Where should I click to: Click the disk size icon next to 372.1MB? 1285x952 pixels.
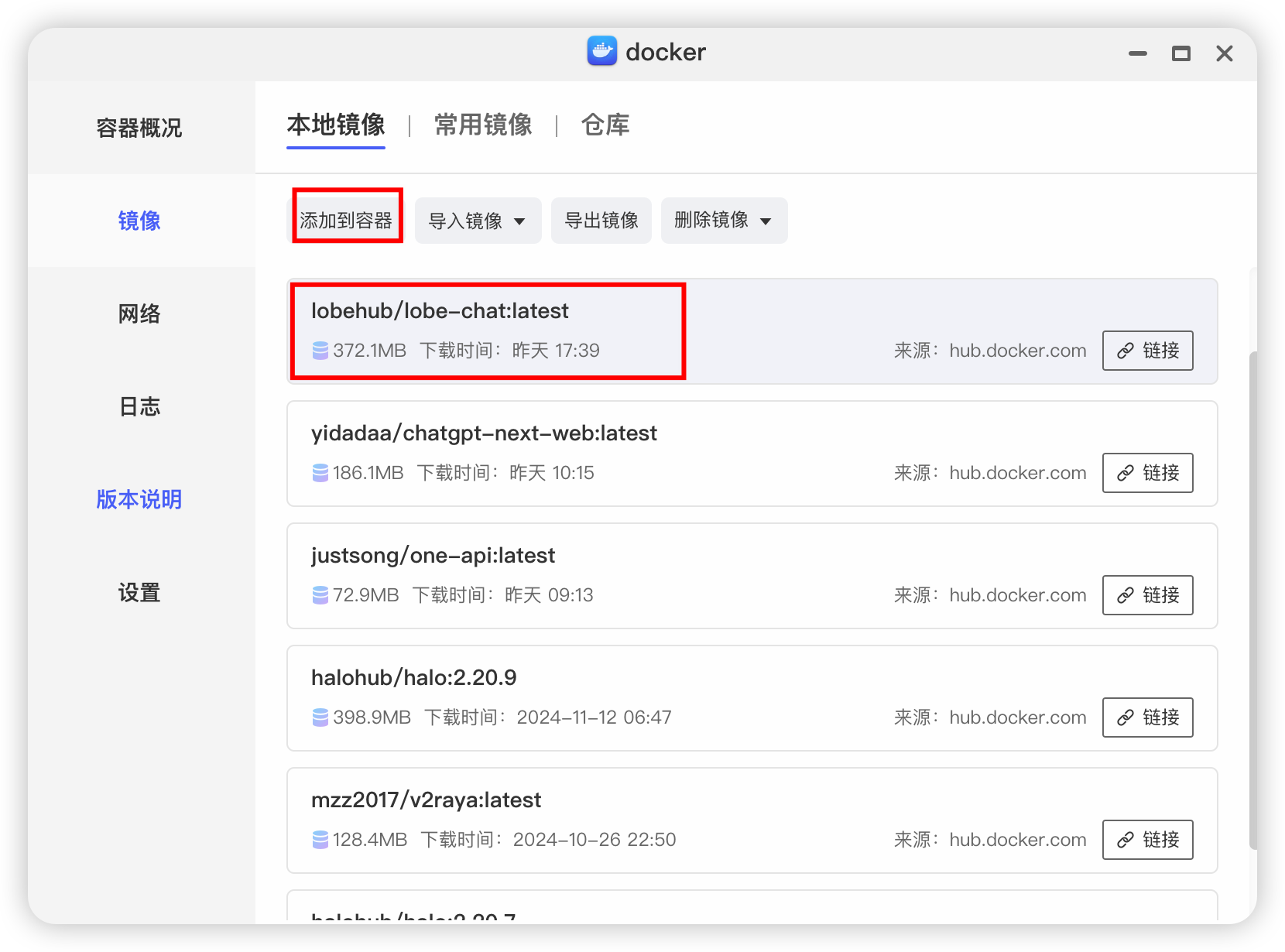tap(320, 351)
